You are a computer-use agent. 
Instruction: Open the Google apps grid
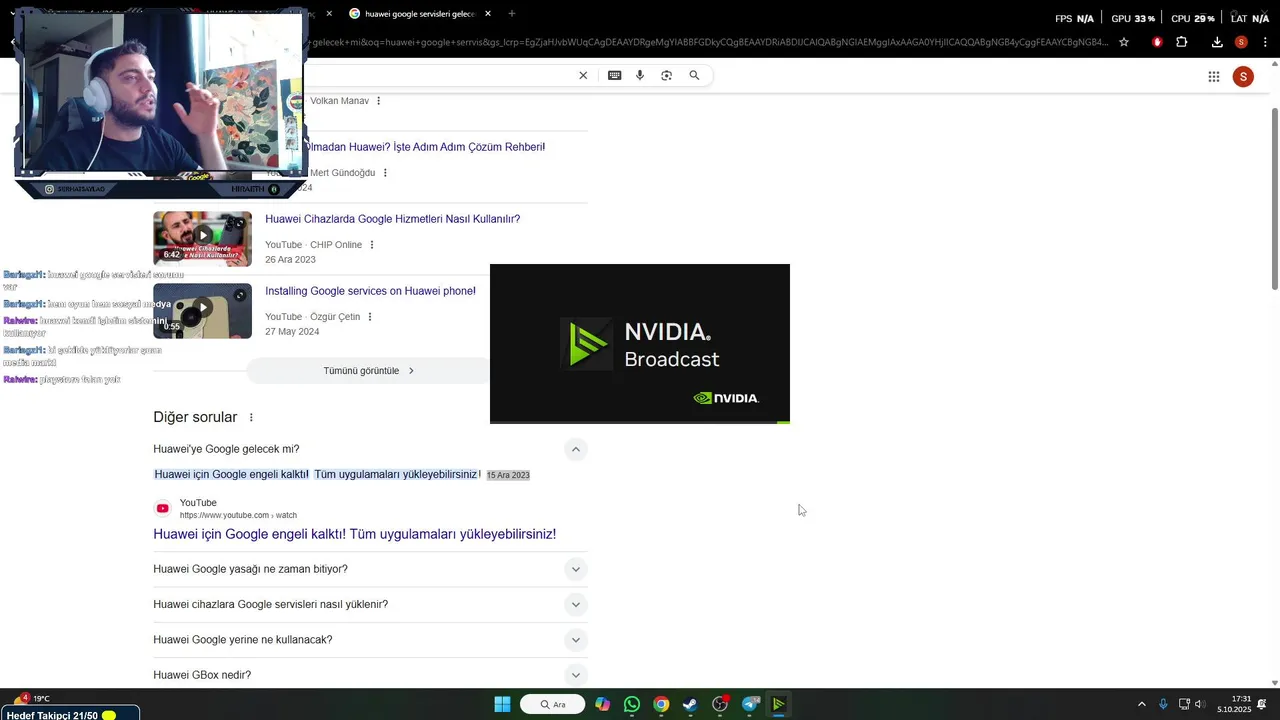1214,77
